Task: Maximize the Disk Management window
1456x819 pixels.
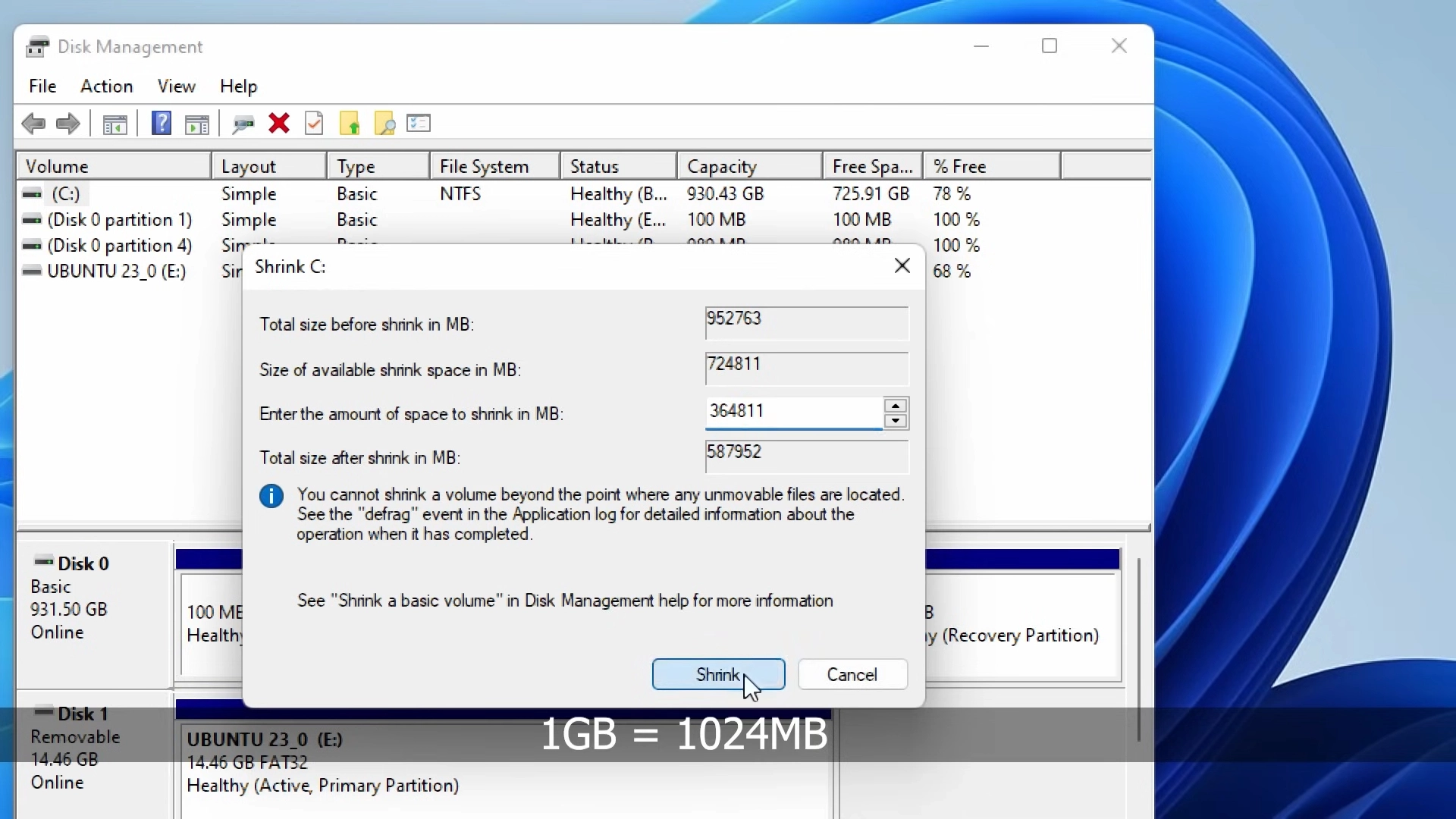Action: pos(1050,46)
